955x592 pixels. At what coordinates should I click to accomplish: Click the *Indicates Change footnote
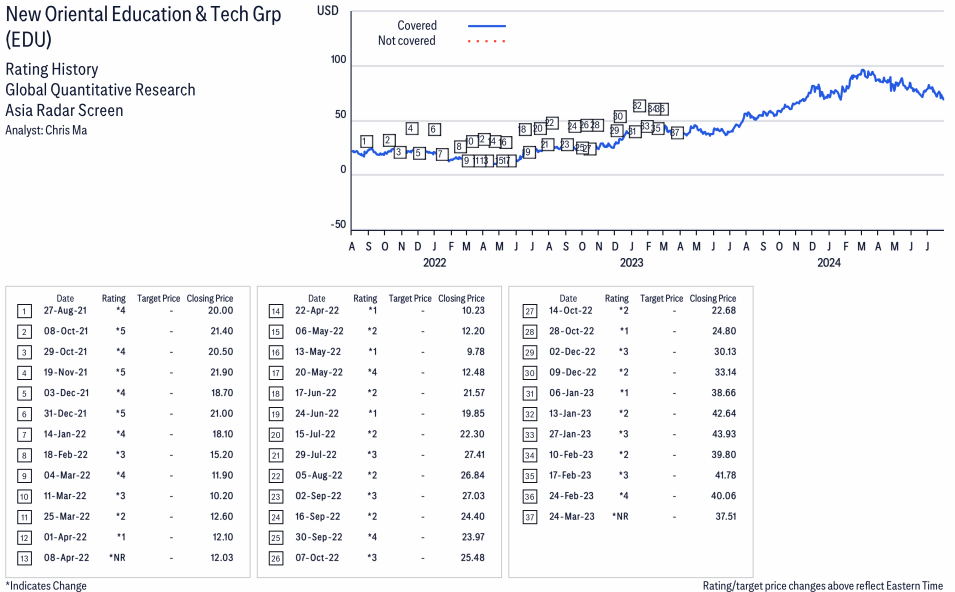coord(46,585)
